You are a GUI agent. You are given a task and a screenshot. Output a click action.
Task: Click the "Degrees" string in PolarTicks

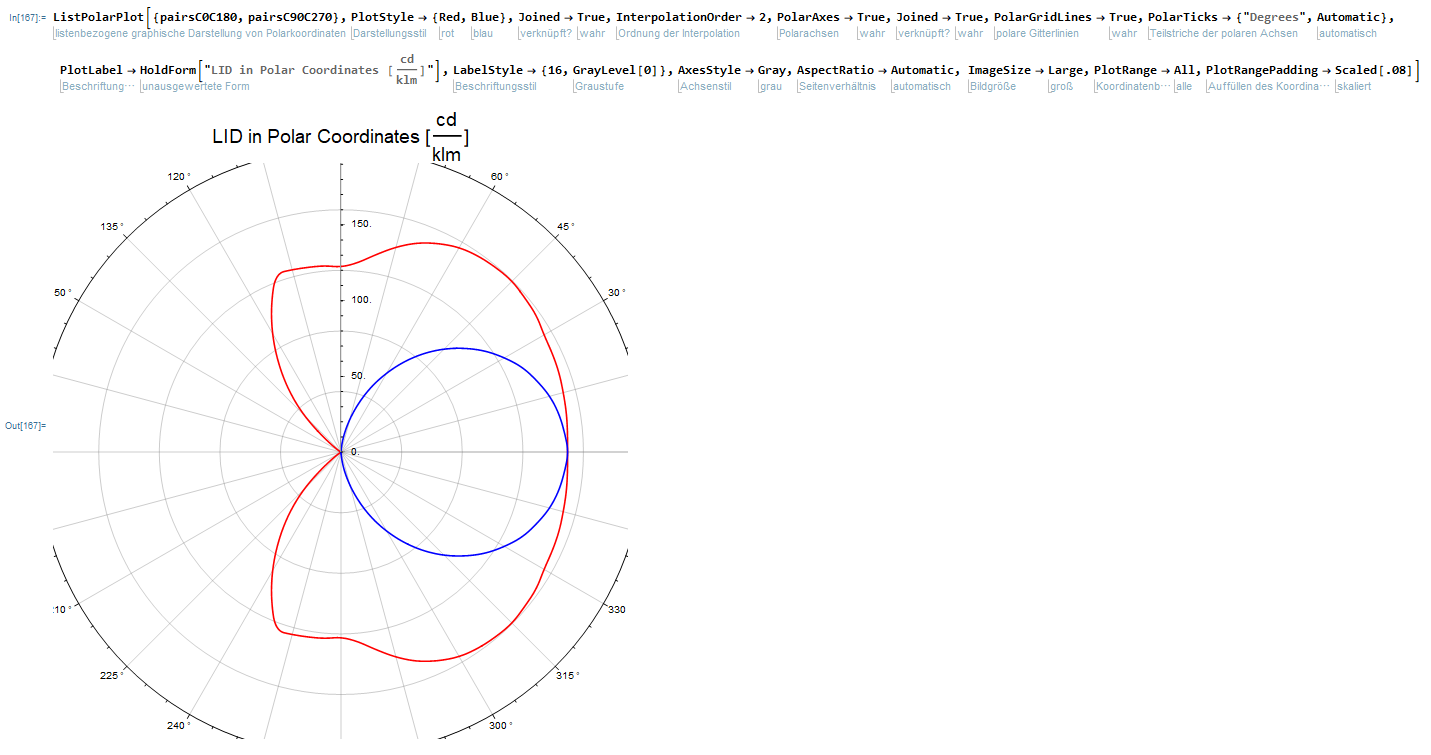pos(1274,18)
